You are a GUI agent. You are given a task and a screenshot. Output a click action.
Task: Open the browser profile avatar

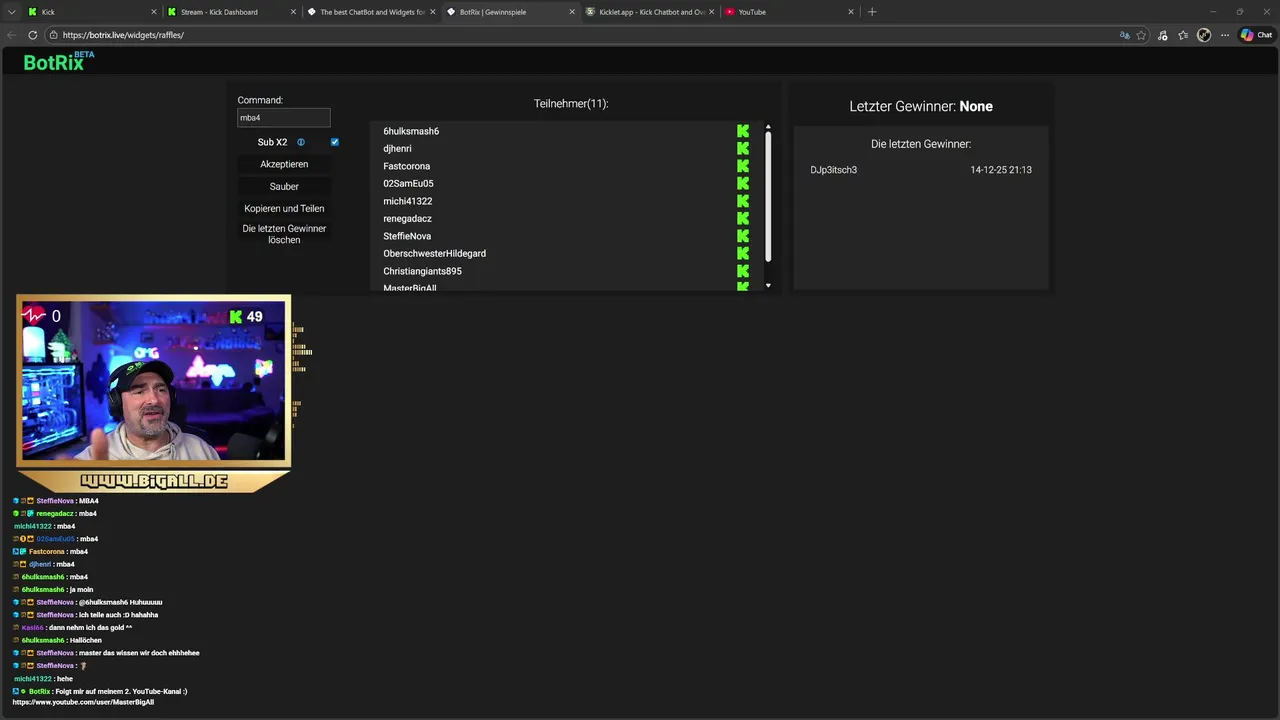[x=1204, y=35]
